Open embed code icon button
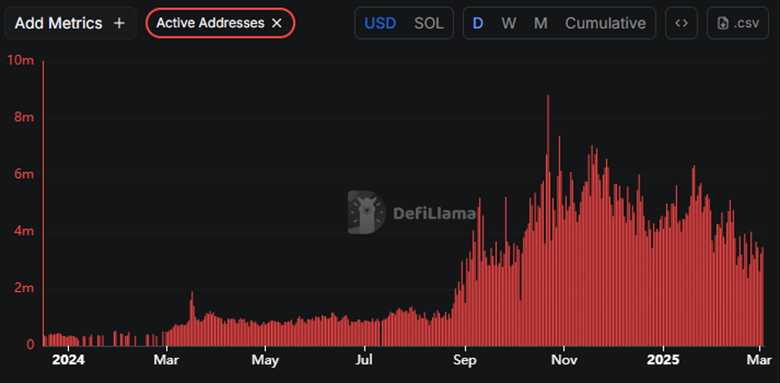Image resolution: width=780 pixels, height=383 pixels. [682, 23]
